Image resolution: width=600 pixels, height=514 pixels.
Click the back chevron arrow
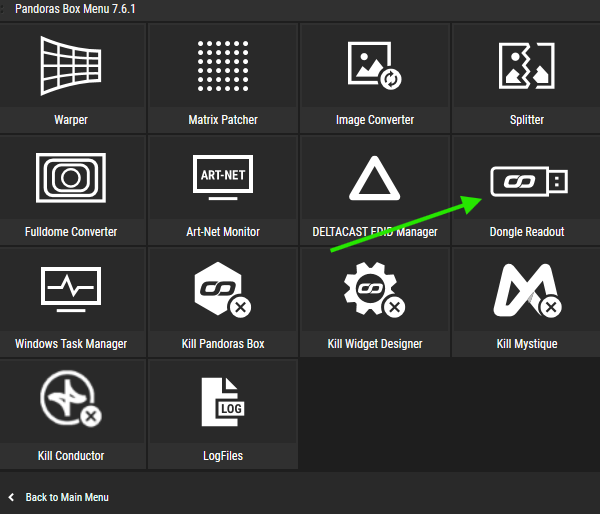click(11, 497)
